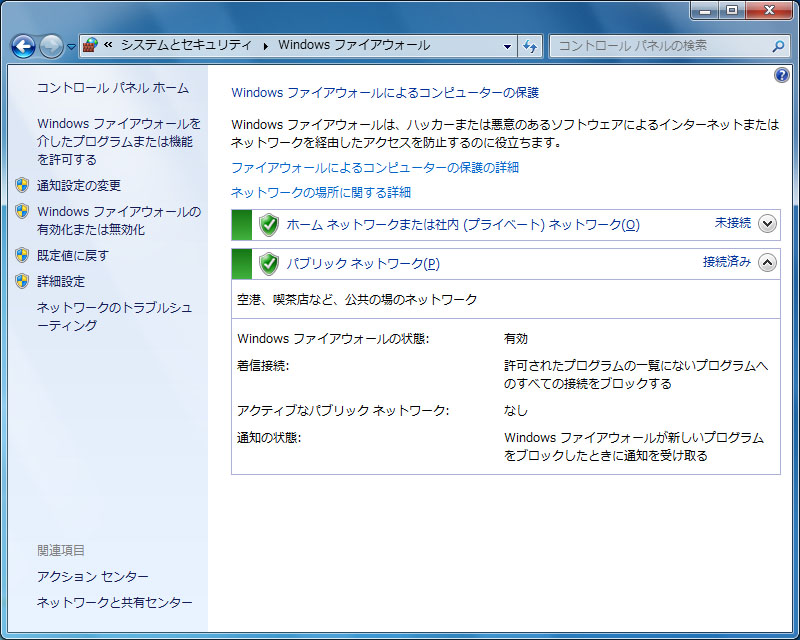This screenshot has width=800, height=640.
Task: Click the green shield on パブリック ネットワーク row
Action: click(269, 264)
